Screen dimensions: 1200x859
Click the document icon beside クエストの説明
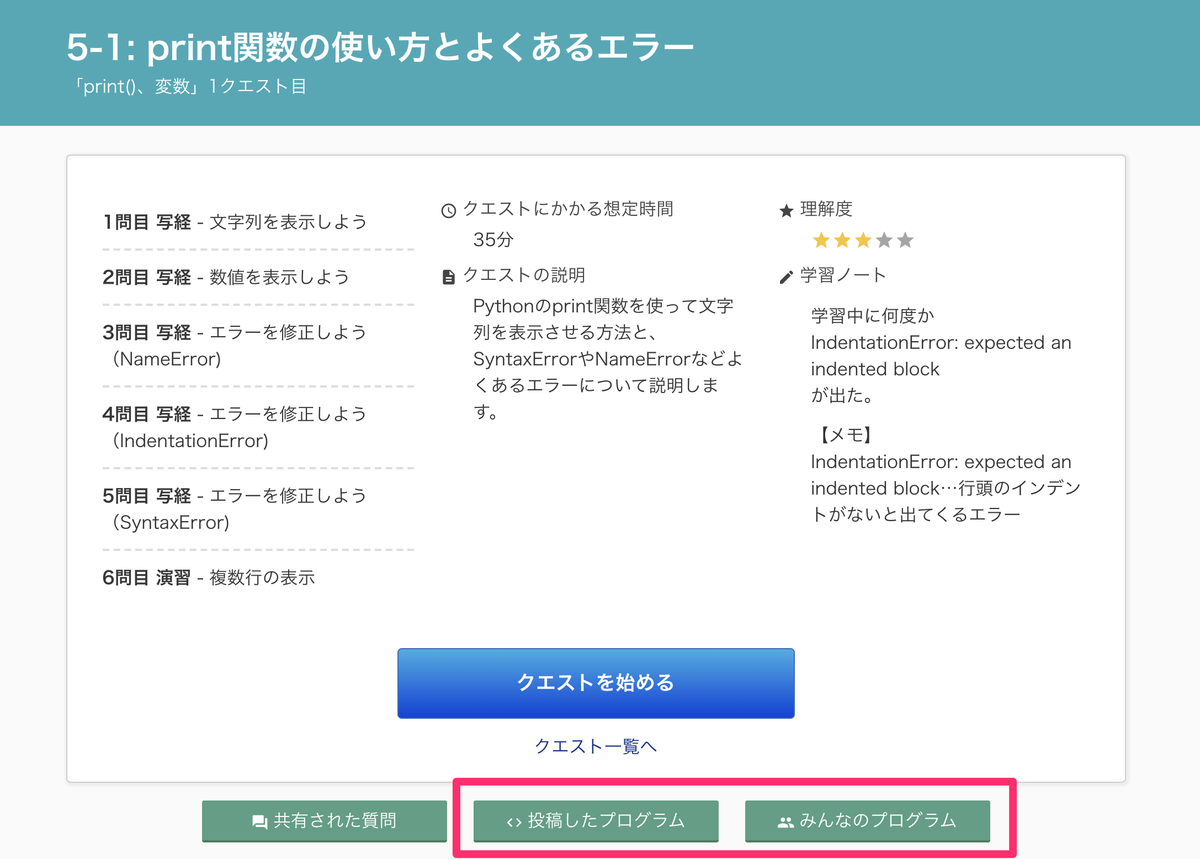[449, 276]
